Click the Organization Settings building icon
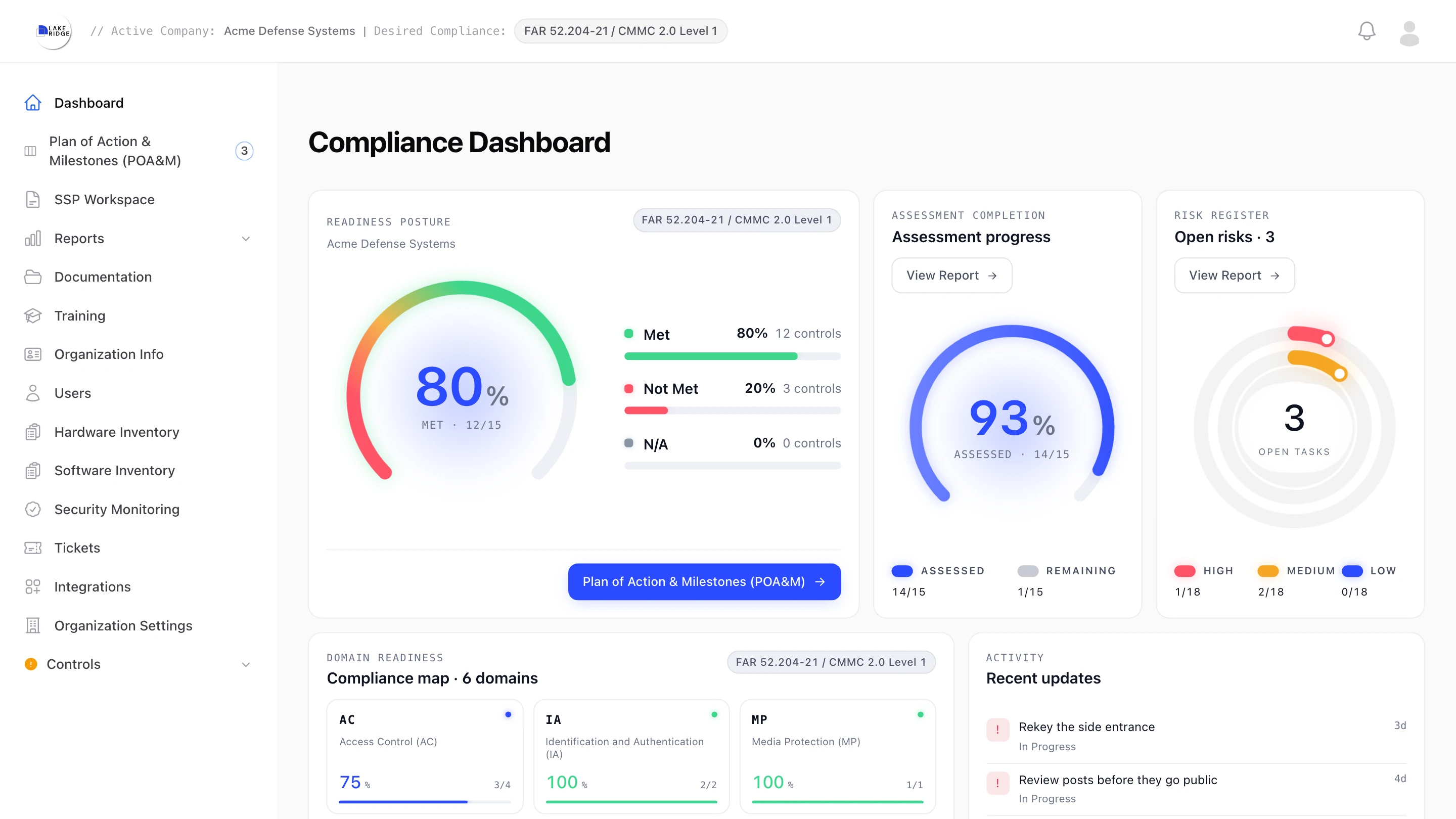The image size is (1456, 819). tap(33, 626)
